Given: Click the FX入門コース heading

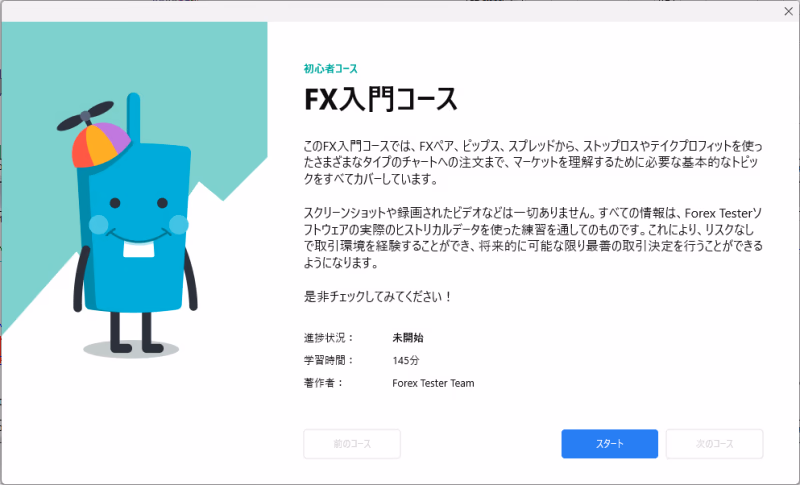Looking at the screenshot, I should (380, 100).
